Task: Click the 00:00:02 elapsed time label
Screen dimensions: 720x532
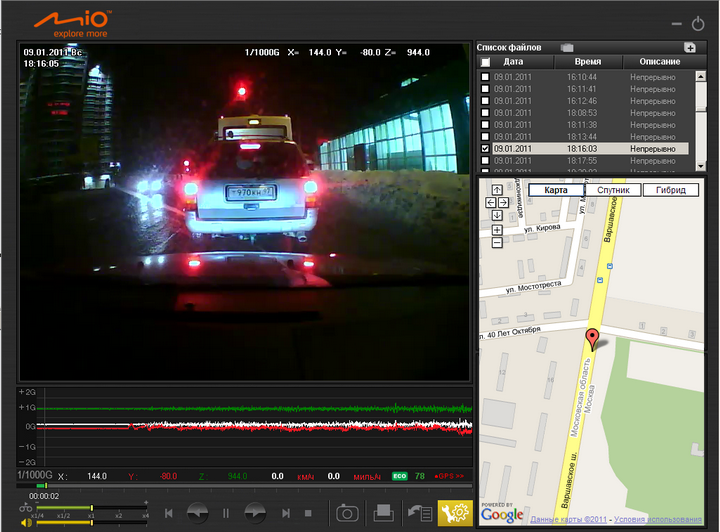Action: click(44, 496)
